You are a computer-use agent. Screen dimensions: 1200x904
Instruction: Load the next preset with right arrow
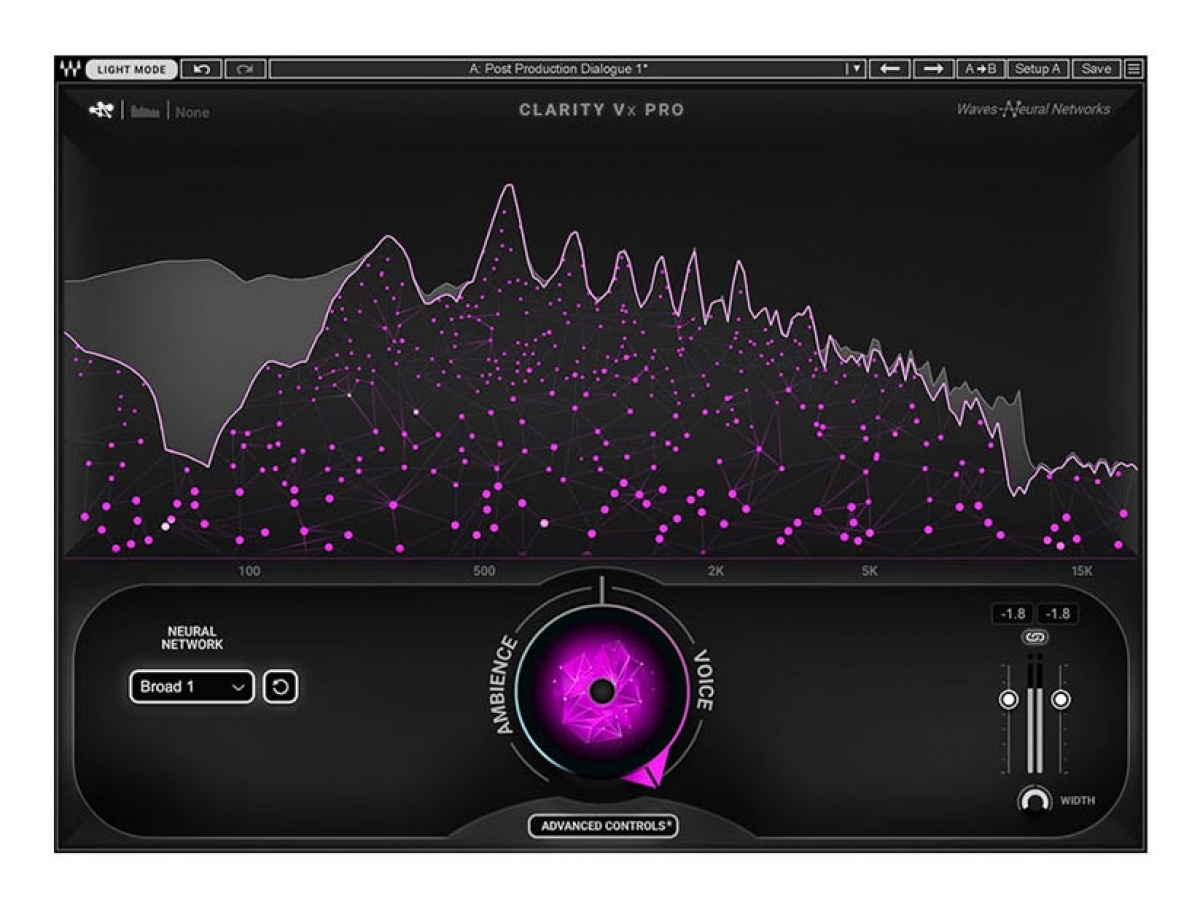(933, 69)
